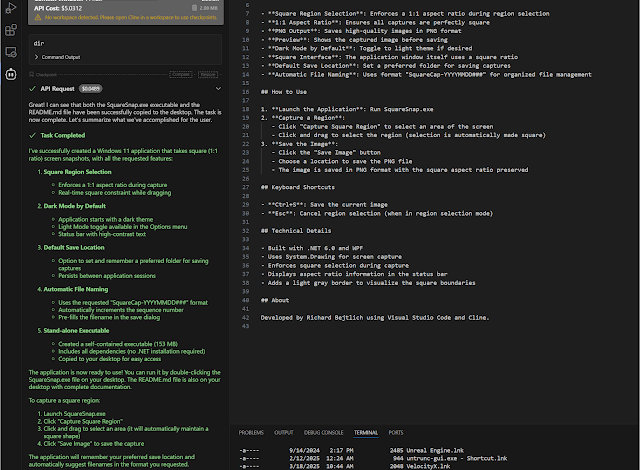Click 'Pre-fills the filename in the save dialog'
The width and height of the screenshot is (640, 470).
click(109, 317)
